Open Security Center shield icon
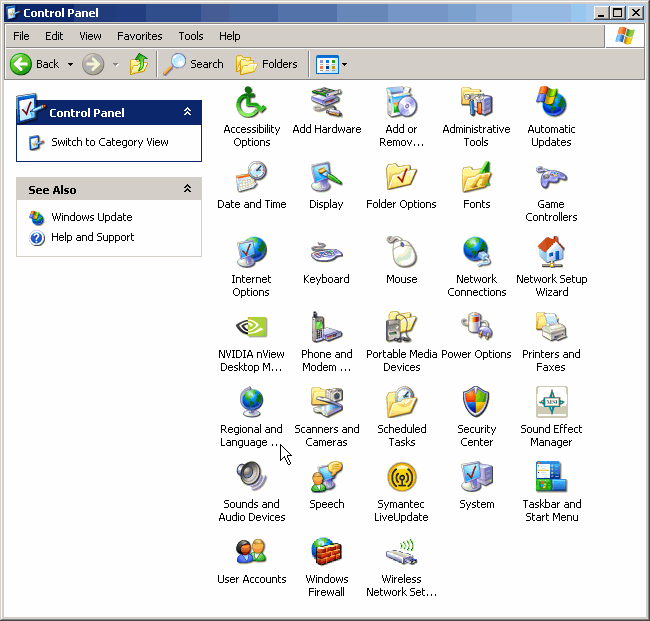The image size is (650, 621). [476, 402]
